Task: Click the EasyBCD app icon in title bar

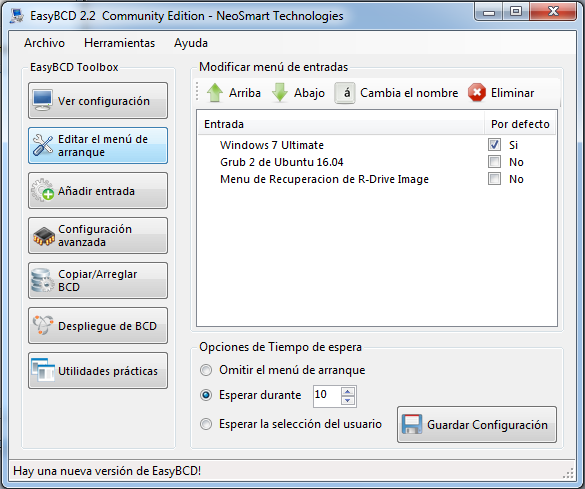Action: point(17,16)
